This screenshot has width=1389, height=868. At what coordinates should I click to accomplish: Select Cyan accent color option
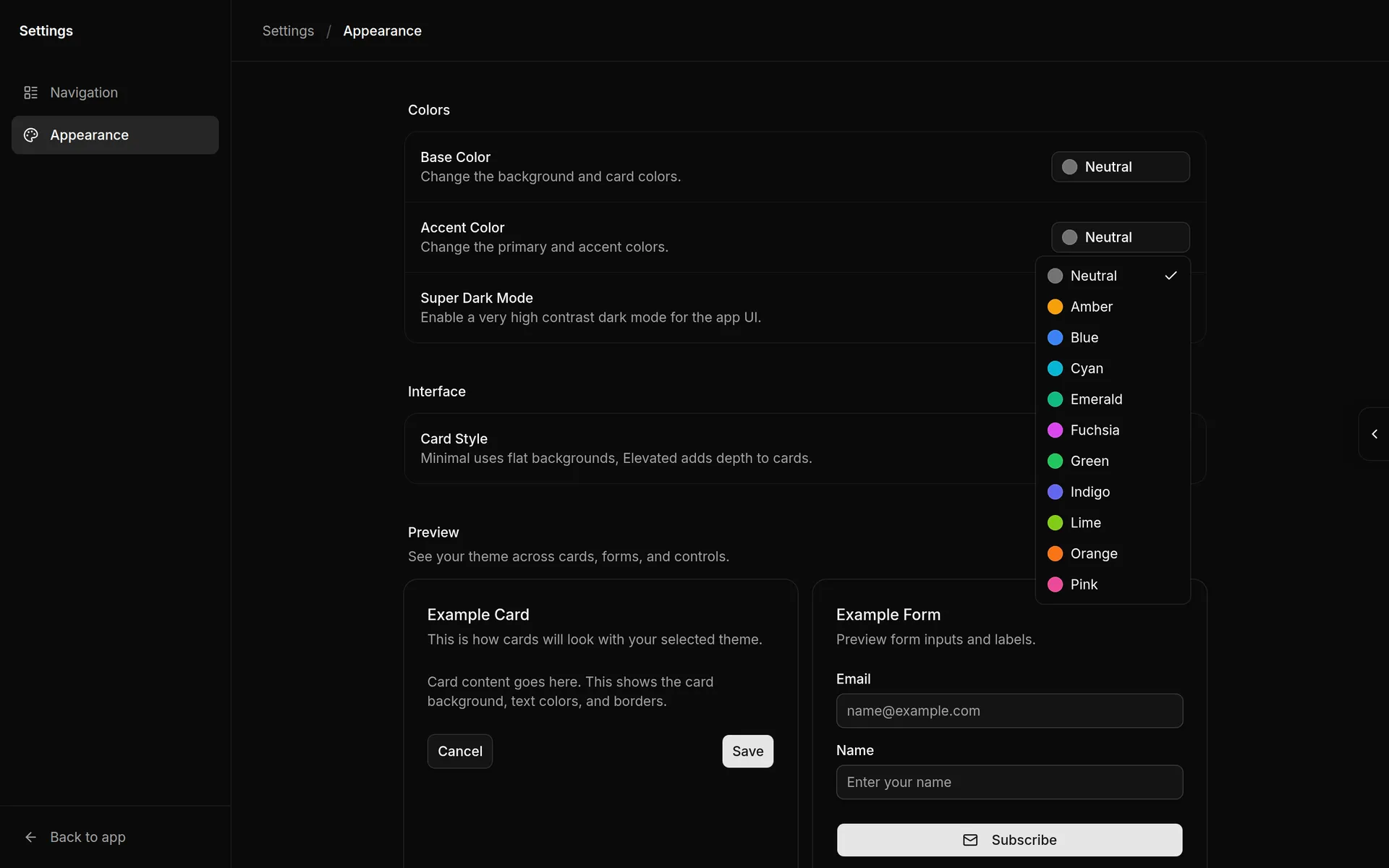point(1113,368)
